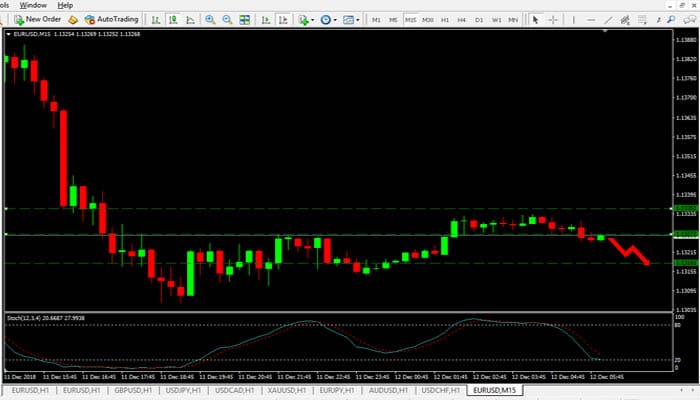The width and height of the screenshot is (700, 400).
Task: Toggle chart auto scroll
Action: 267,19
